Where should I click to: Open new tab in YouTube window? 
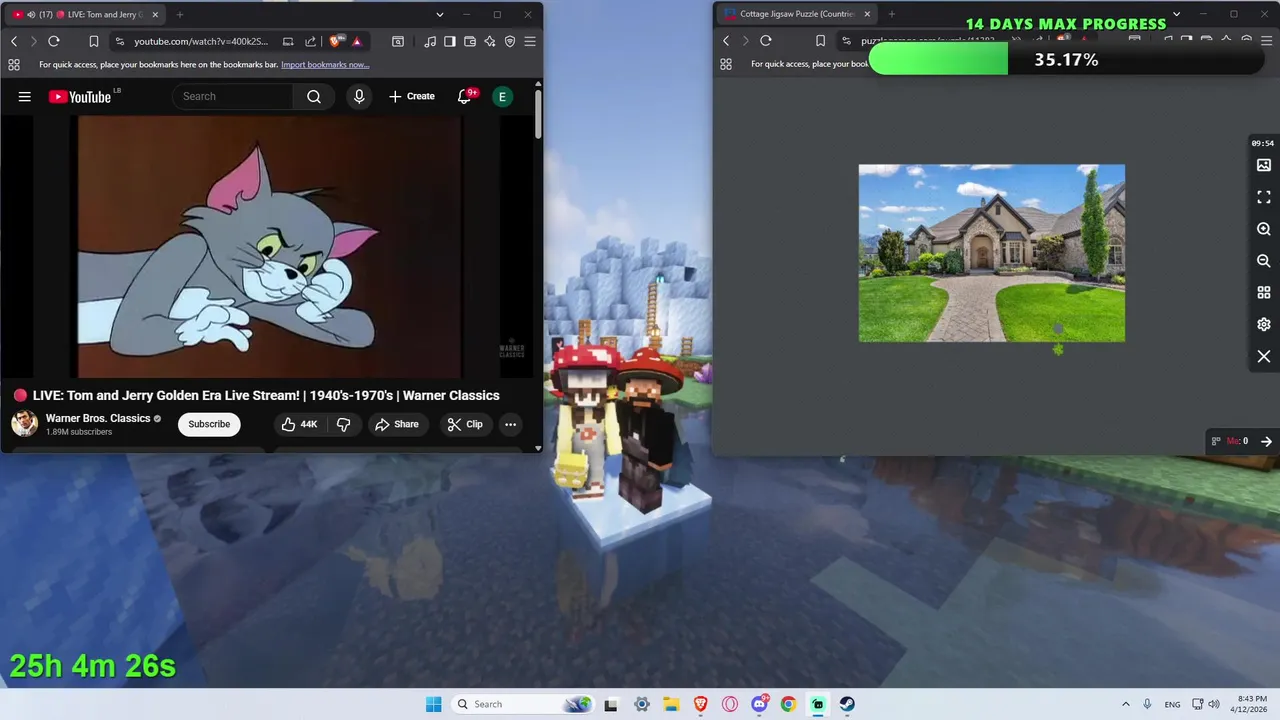pos(180,14)
